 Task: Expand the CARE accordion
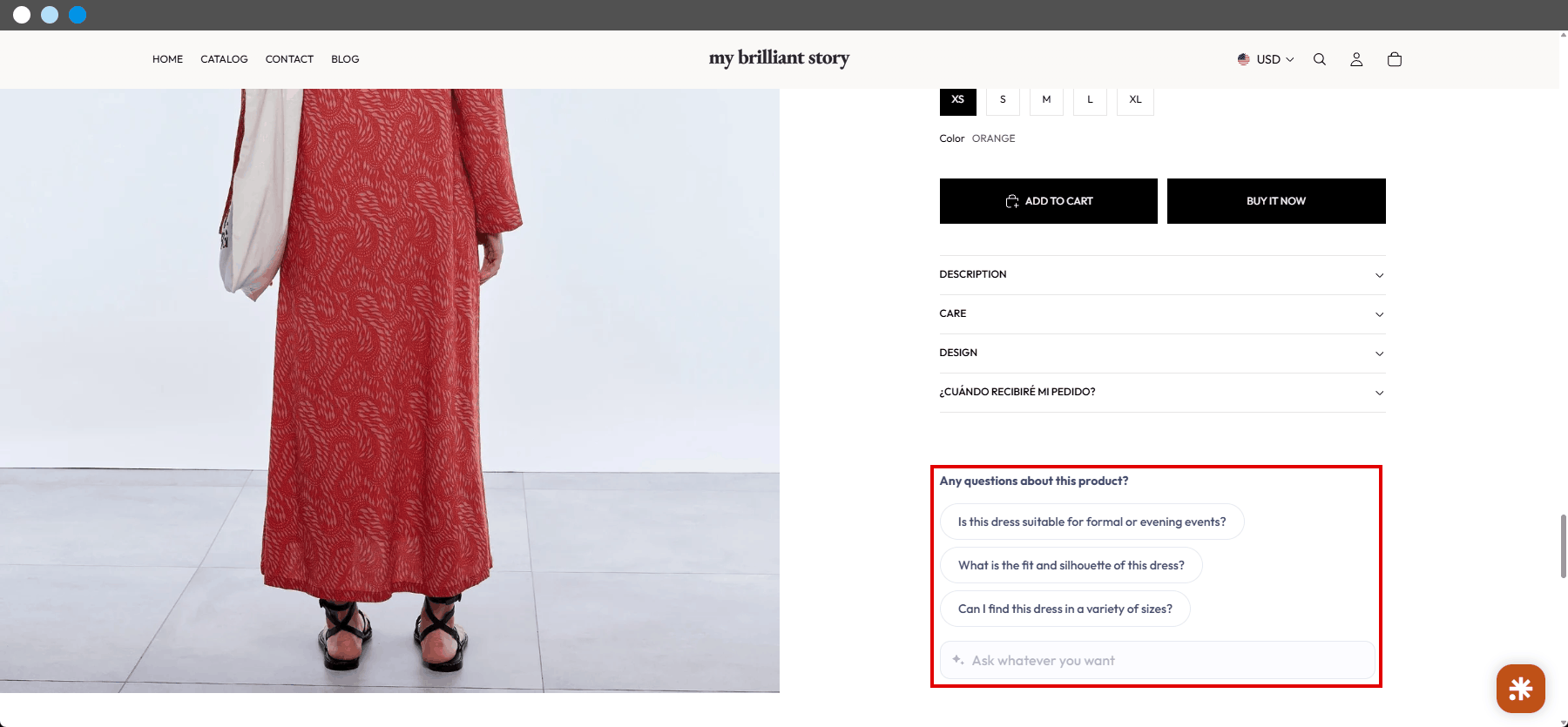coord(1162,314)
